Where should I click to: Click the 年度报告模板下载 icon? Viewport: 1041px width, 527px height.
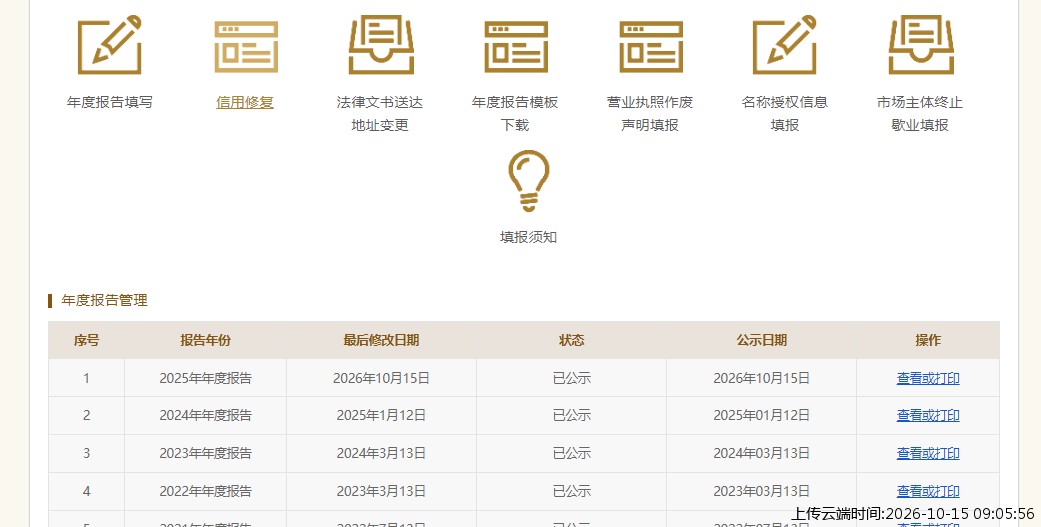516,46
